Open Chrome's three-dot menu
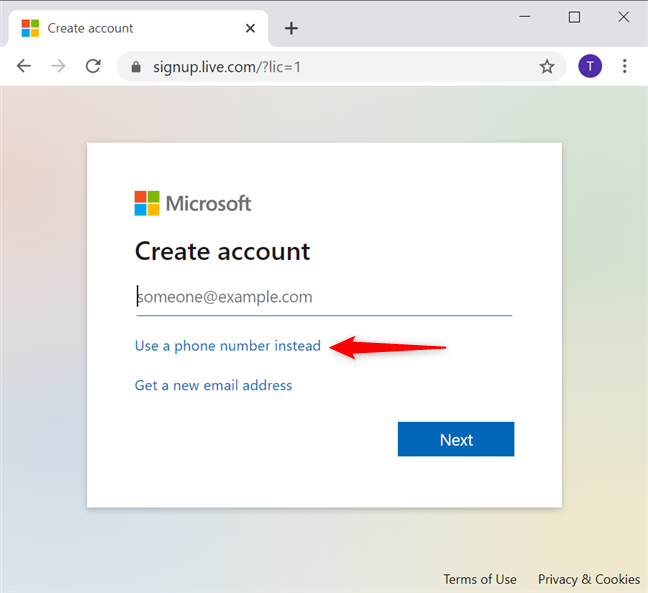Screen dimensions: 648x593 coord(625,66)
